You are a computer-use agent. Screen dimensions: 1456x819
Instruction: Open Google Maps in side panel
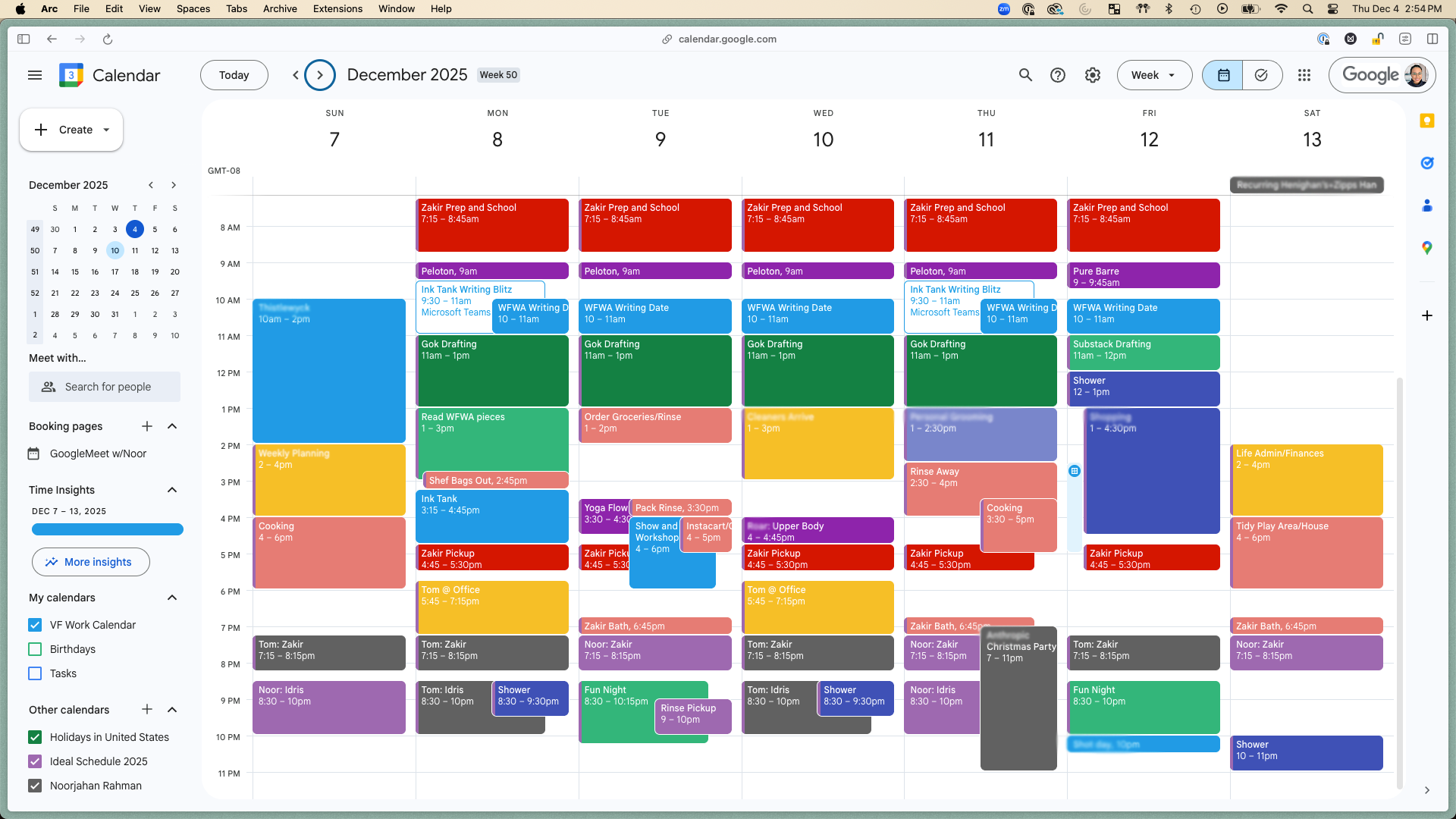[x=1427, y=248]
